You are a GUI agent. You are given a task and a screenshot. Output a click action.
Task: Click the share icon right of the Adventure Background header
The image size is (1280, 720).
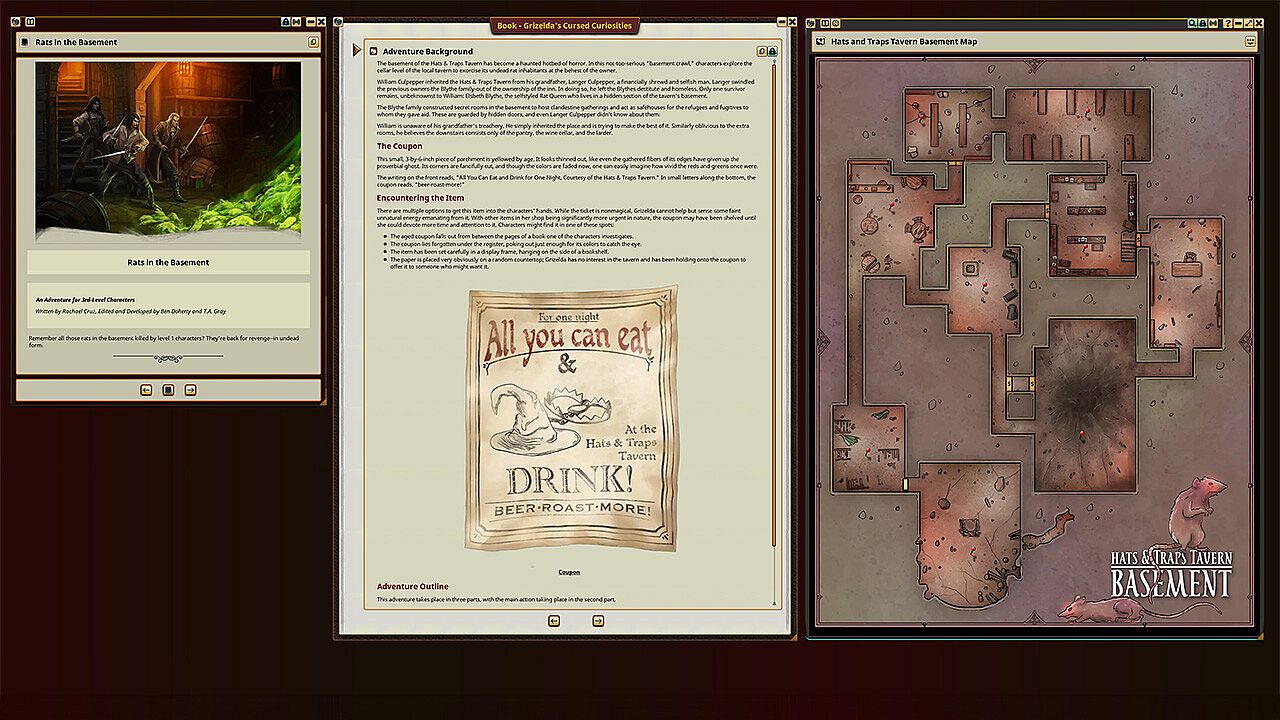[x=762, y=51]
